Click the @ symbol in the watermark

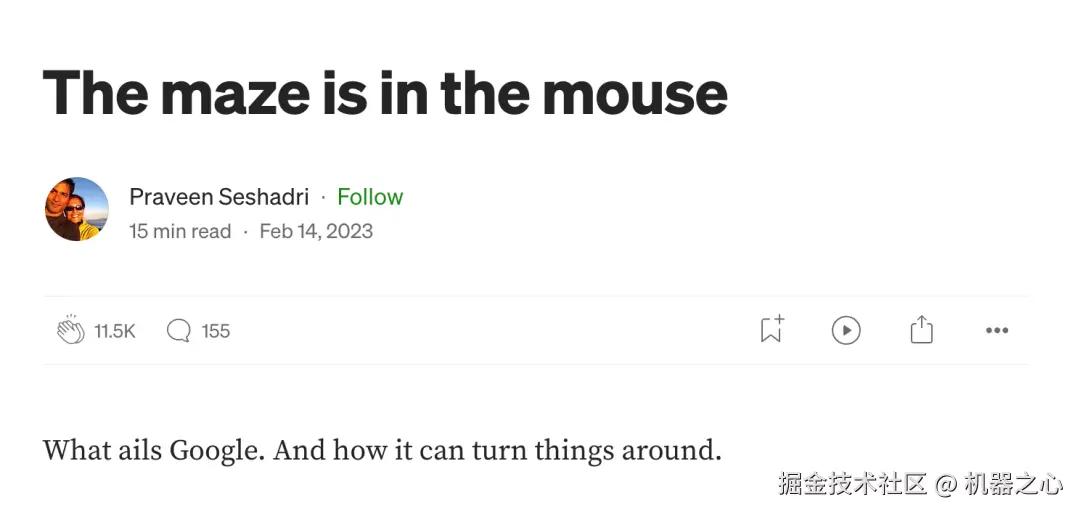coord(946,485)
